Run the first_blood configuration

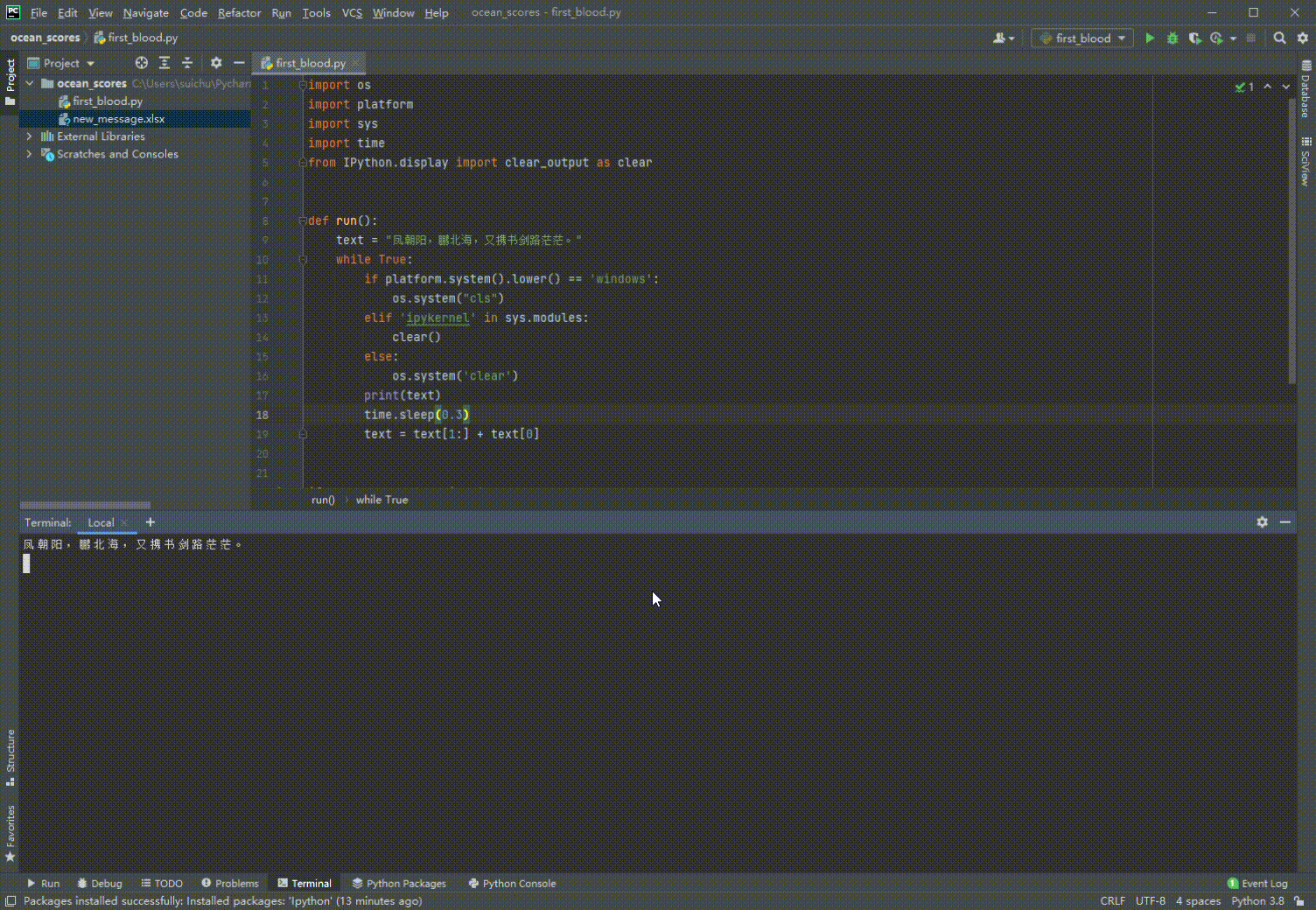[x=1150, y=38]
